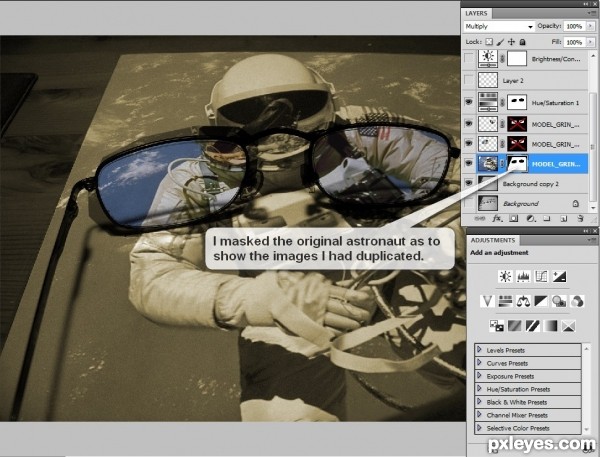Open the Layers panel options menu

pos(592,13)
